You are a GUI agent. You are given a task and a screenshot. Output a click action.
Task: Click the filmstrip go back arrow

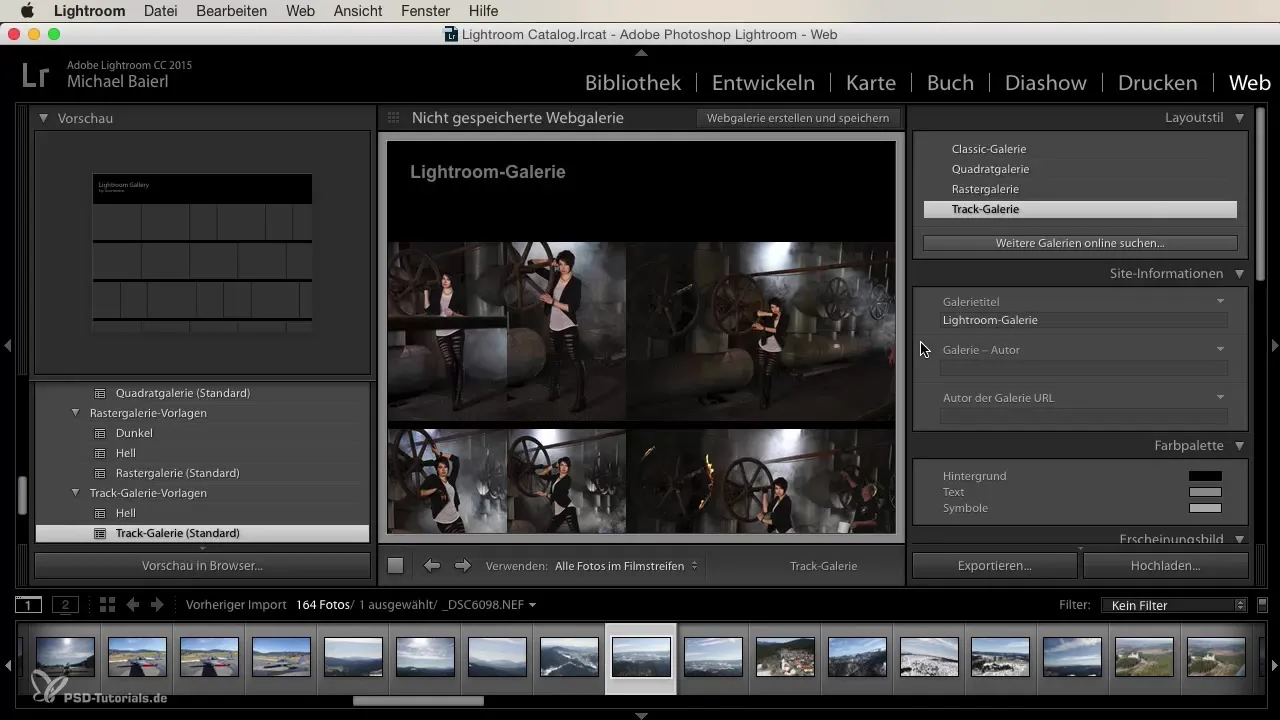point(132,605)
